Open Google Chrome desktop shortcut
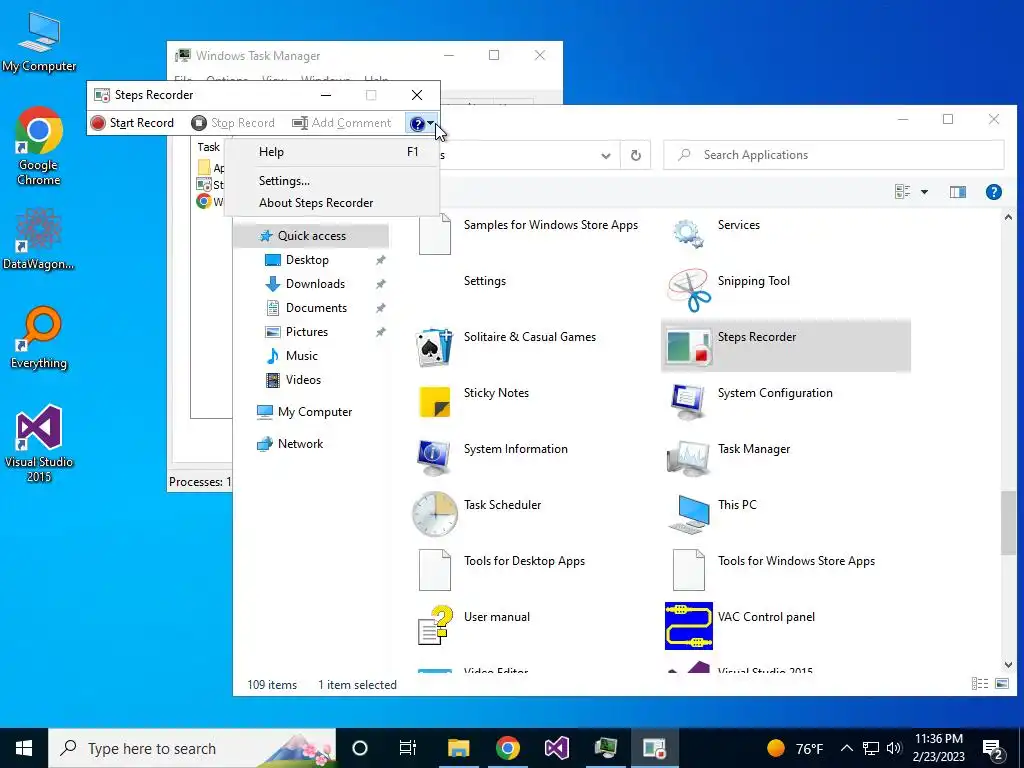1024x768 pixels. 39,146
